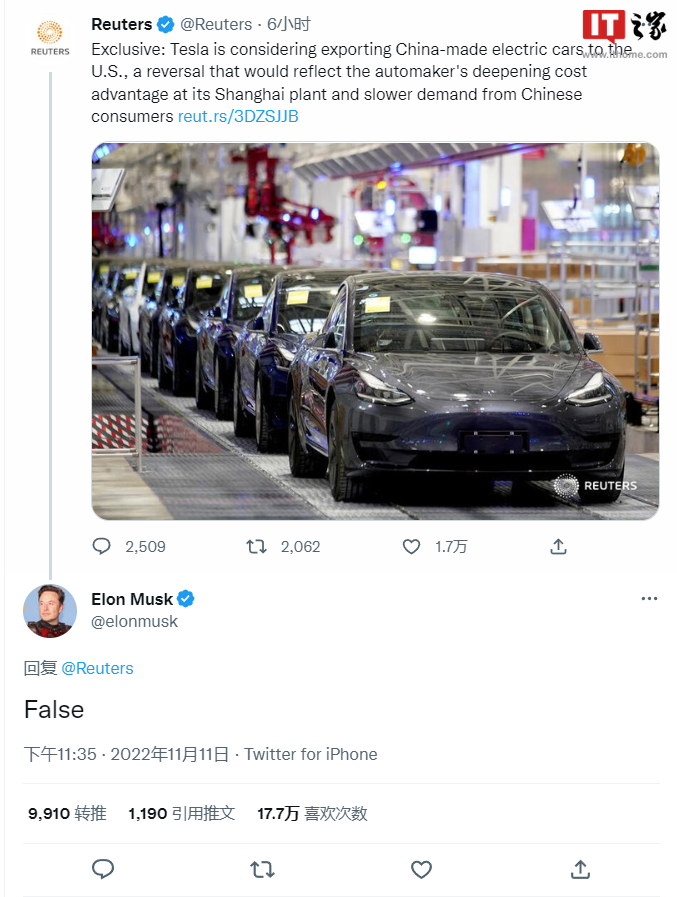Image resolution: width=677 pixels, height=897 pixels.
Task: Enlarge the Tesla factory photo
Action: pos(375,330)
